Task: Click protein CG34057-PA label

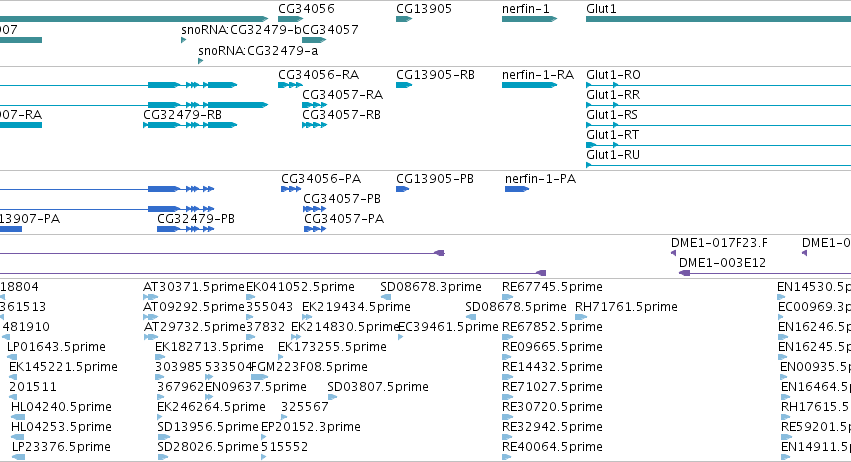Action: coord(344,219)
